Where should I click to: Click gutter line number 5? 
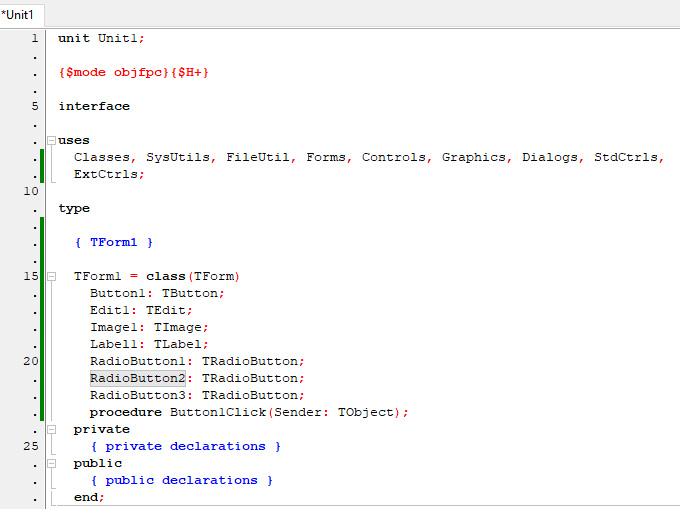(x=34, y=106)
